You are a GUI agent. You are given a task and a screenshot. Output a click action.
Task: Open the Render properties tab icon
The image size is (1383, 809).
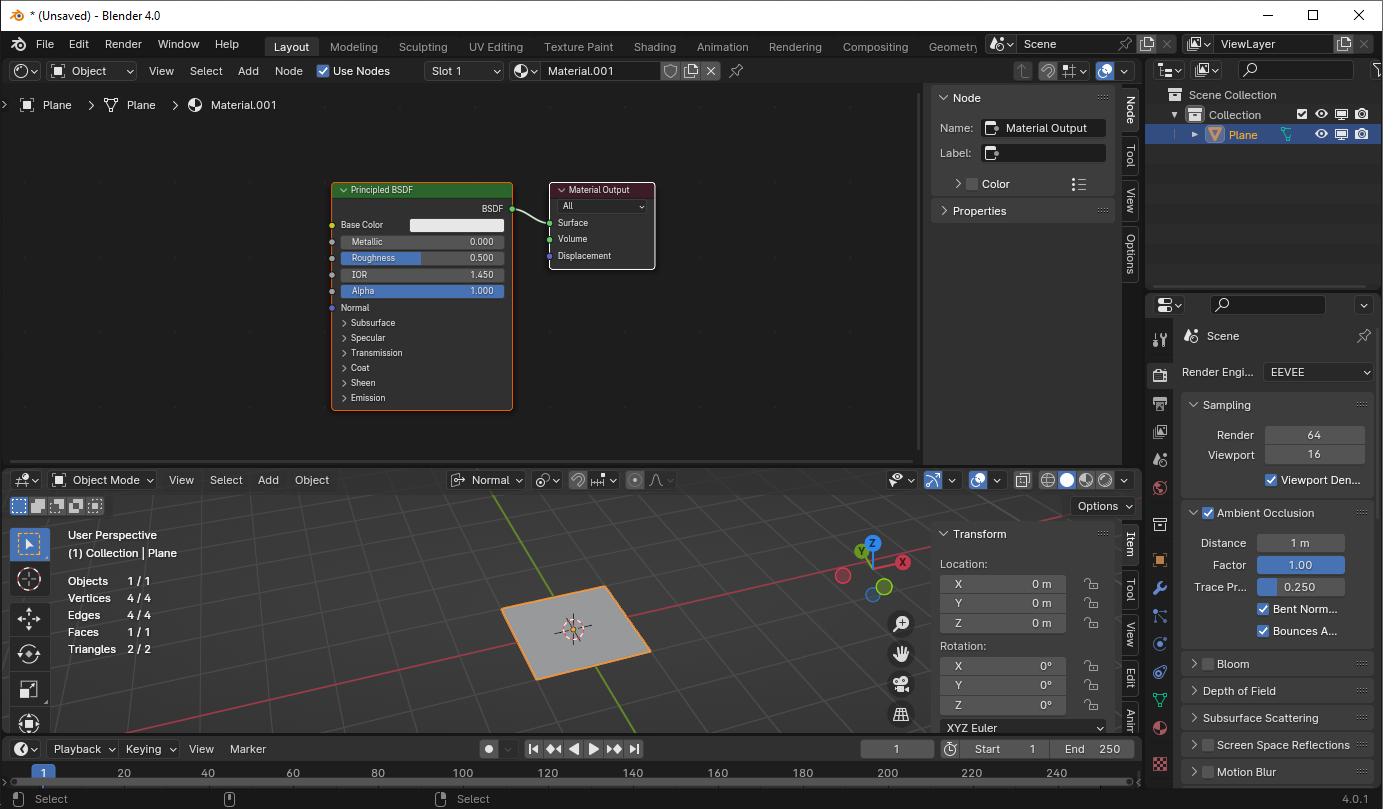(x=1160, y=375)
